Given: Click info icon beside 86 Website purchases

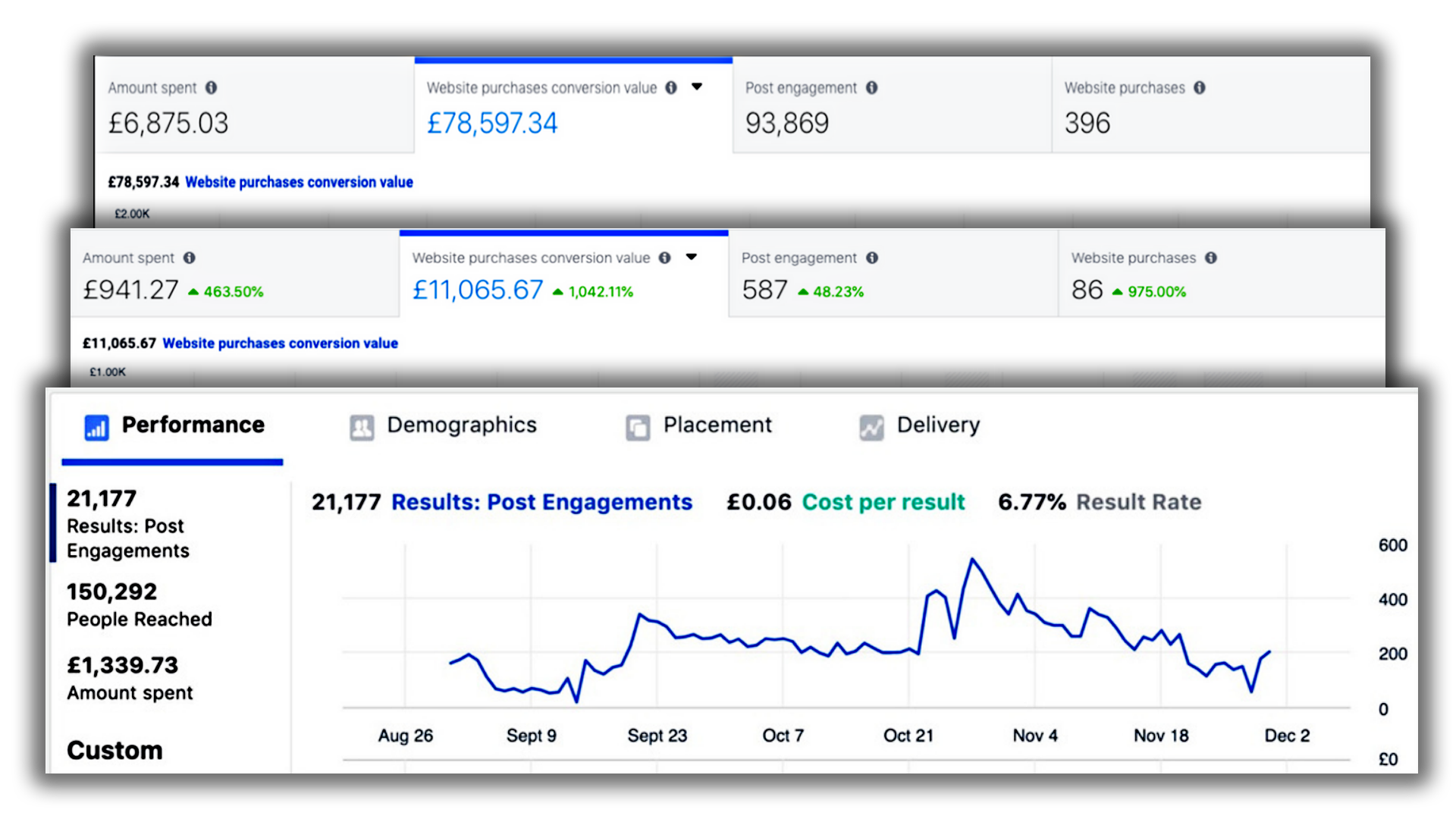Looking at the screenshot, I should (x=1211, y=258).
